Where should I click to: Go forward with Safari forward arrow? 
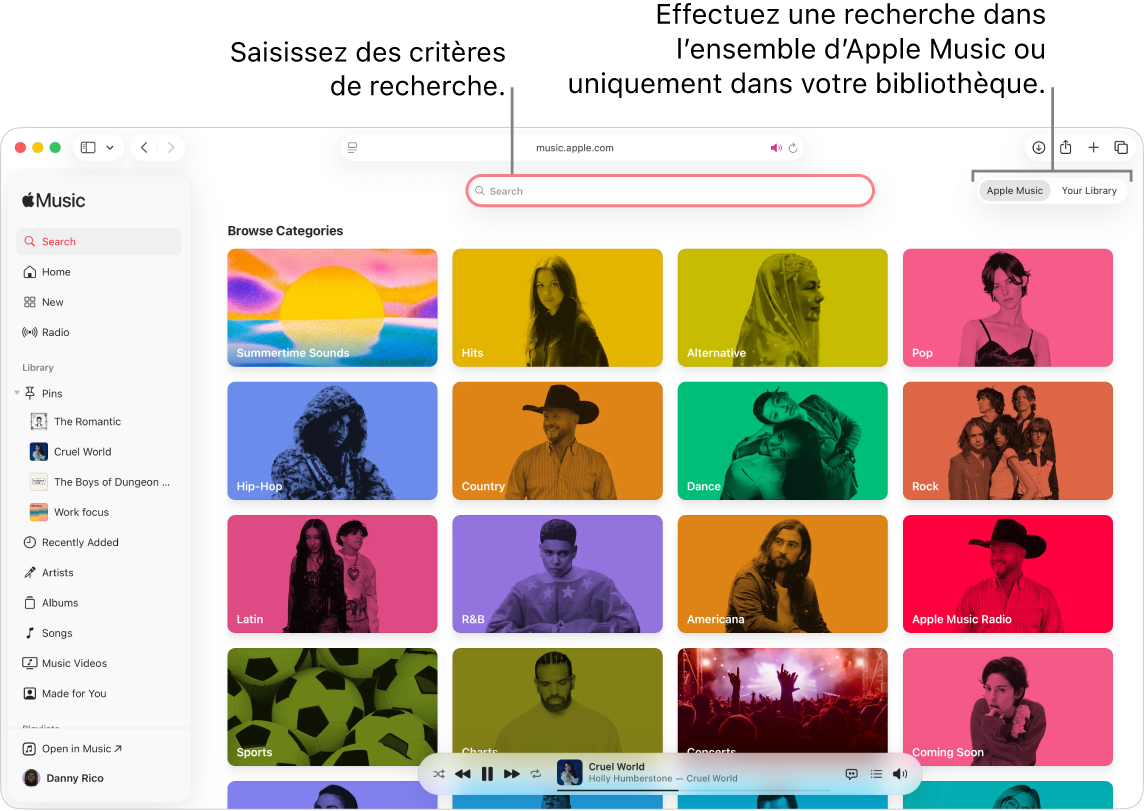pos(171,147)
